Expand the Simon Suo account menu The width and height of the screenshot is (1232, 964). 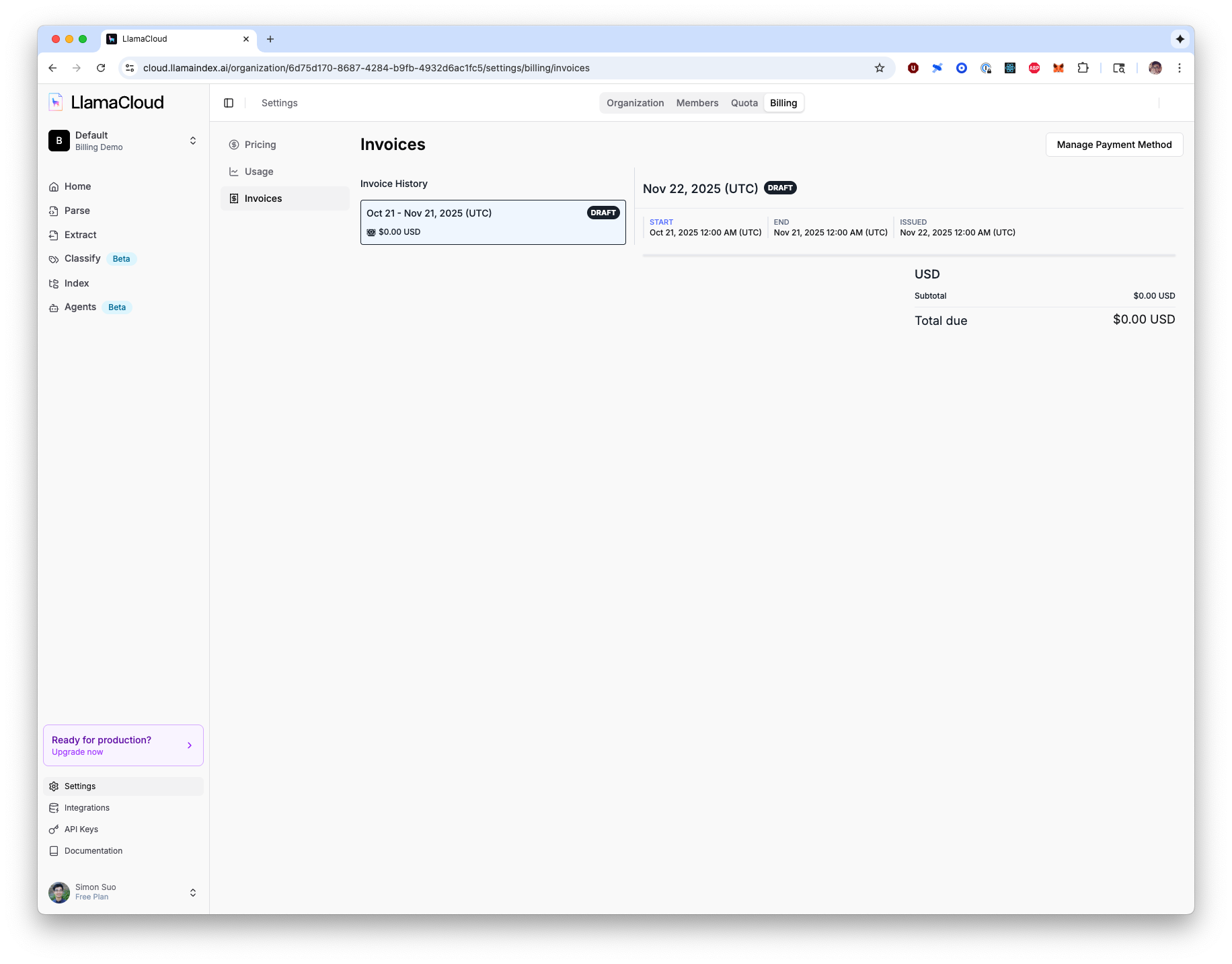(x=192, y=893)
